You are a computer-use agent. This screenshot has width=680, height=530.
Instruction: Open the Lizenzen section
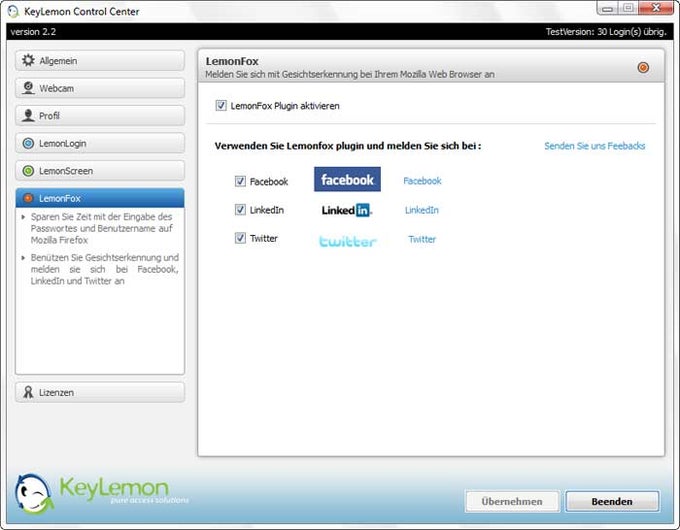click(x=100, y=393)
